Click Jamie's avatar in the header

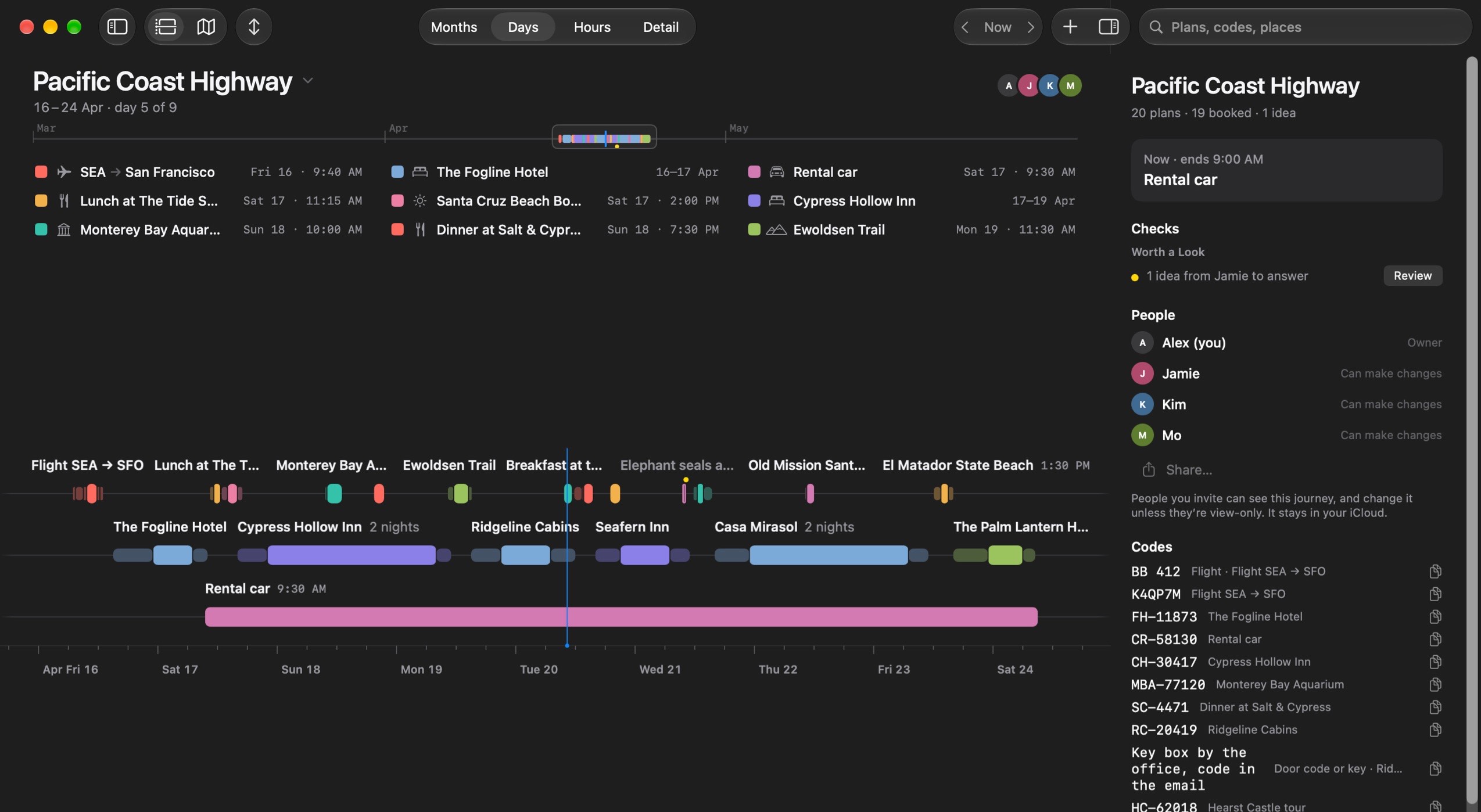tap(1029, 85)
